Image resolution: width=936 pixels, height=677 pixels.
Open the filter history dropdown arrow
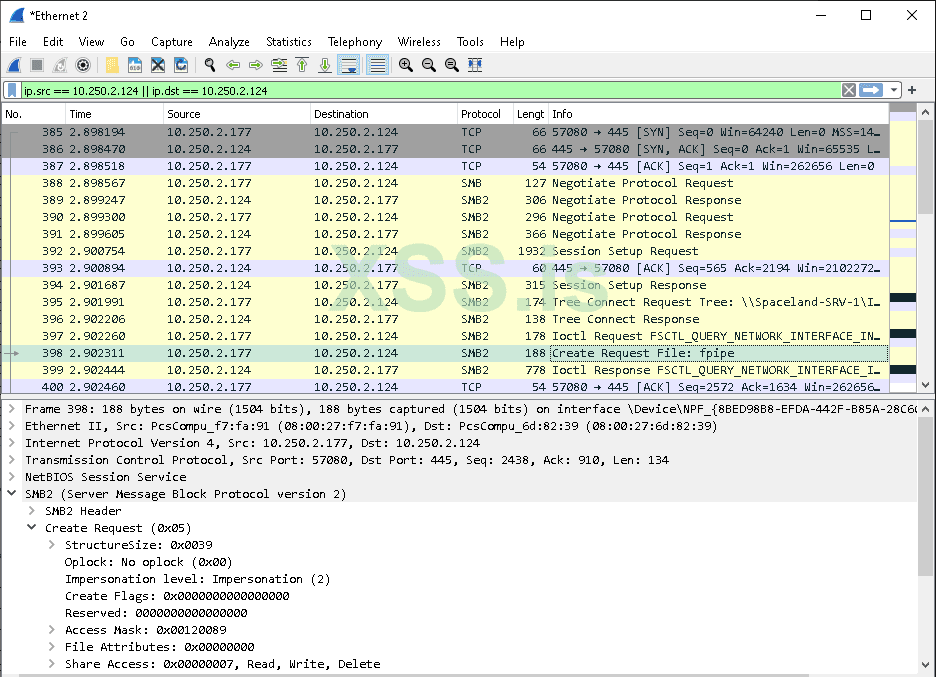point(894,90)
